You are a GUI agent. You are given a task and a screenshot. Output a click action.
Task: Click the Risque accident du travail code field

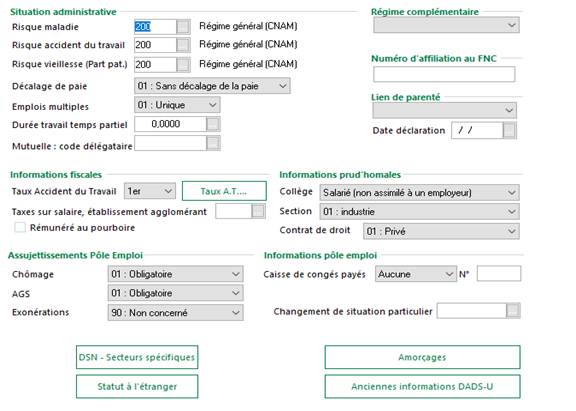(155, 45)
